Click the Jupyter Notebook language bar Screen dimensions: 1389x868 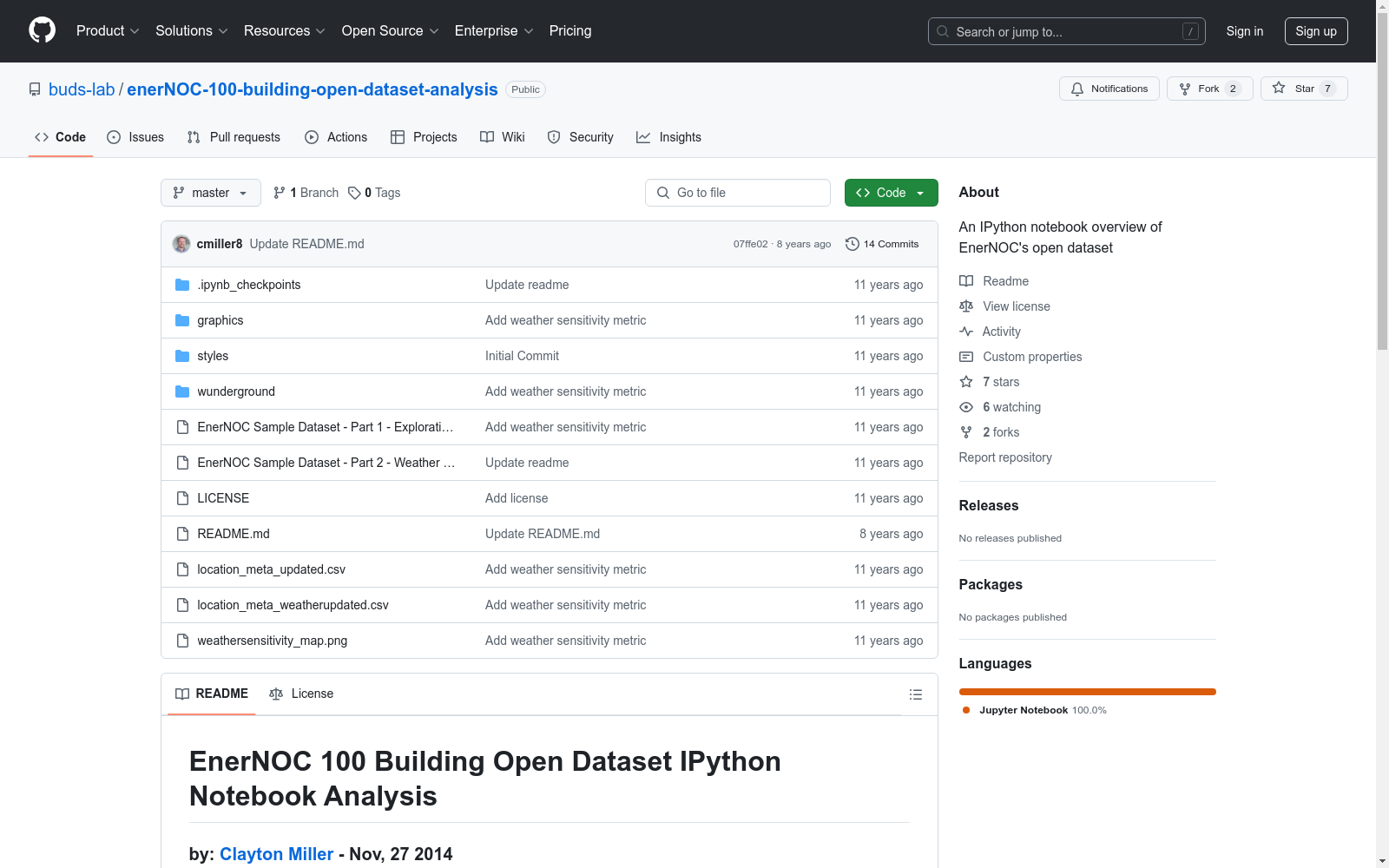[x=1087, y=692]
